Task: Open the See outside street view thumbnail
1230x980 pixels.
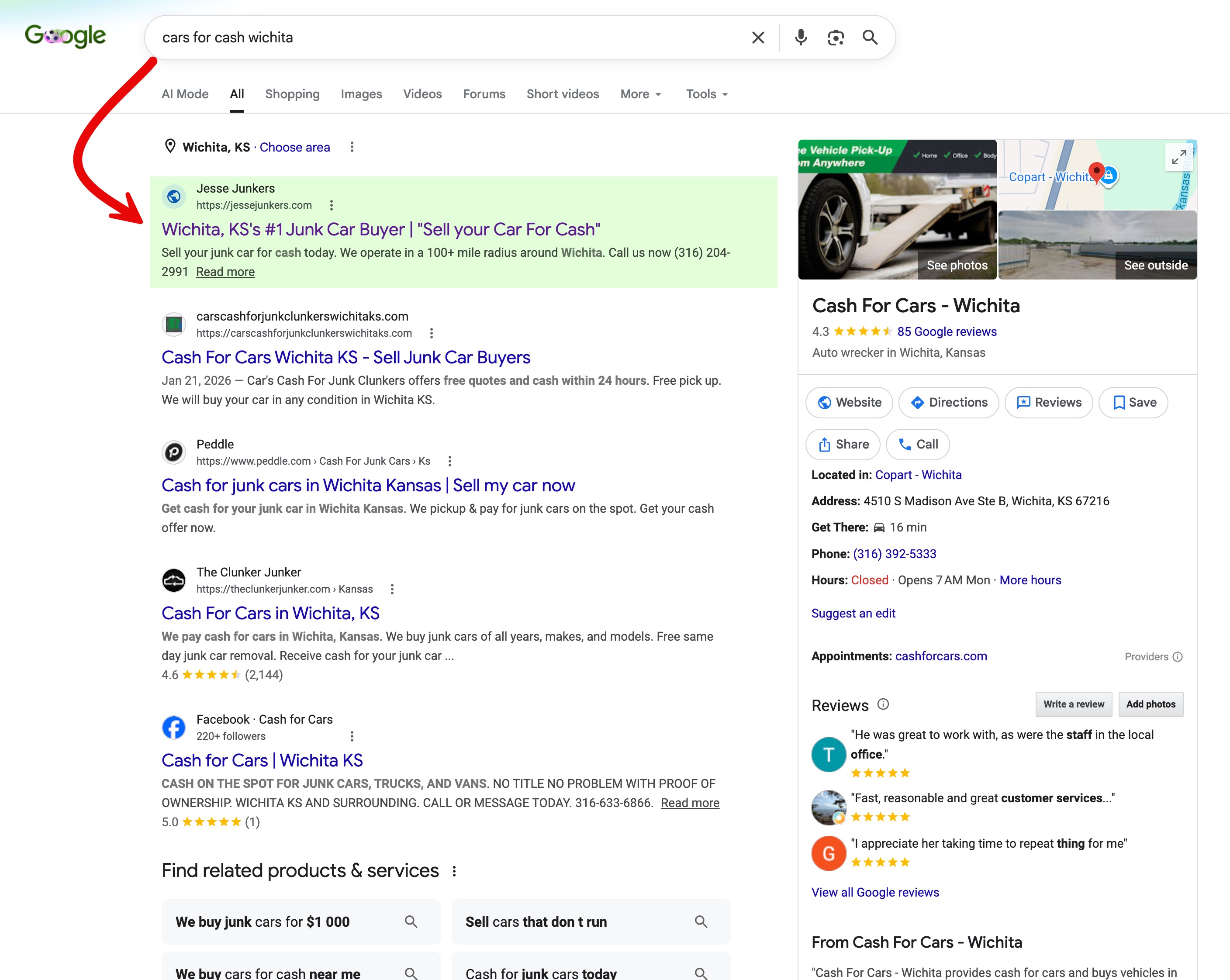Action: tap(1097, 245)
